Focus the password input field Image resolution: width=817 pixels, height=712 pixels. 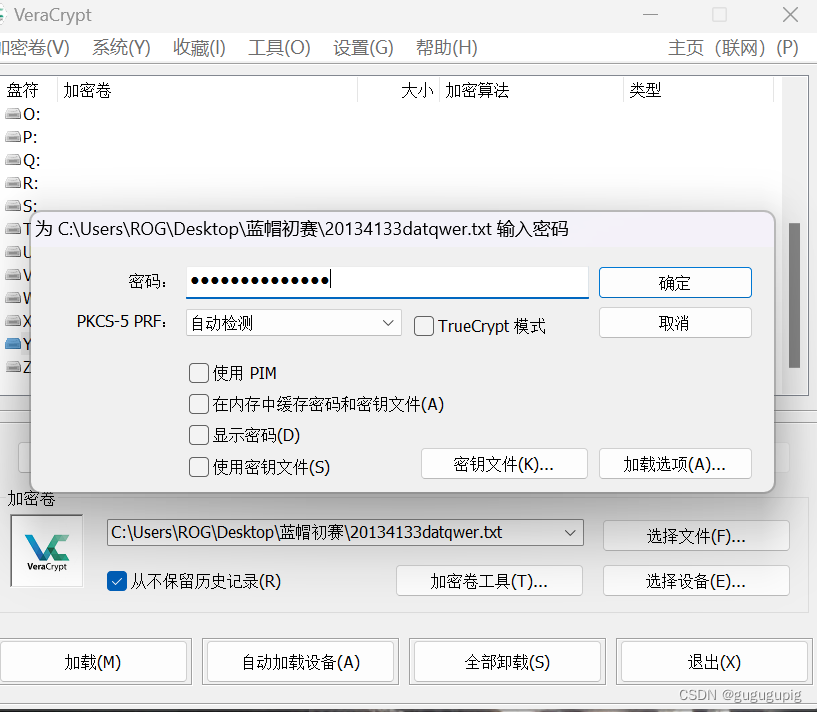point(387,282)
